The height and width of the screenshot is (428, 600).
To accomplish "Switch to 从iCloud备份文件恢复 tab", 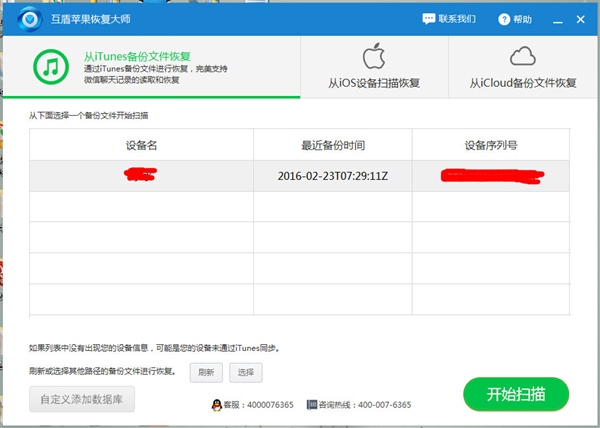I will point(523,68).
